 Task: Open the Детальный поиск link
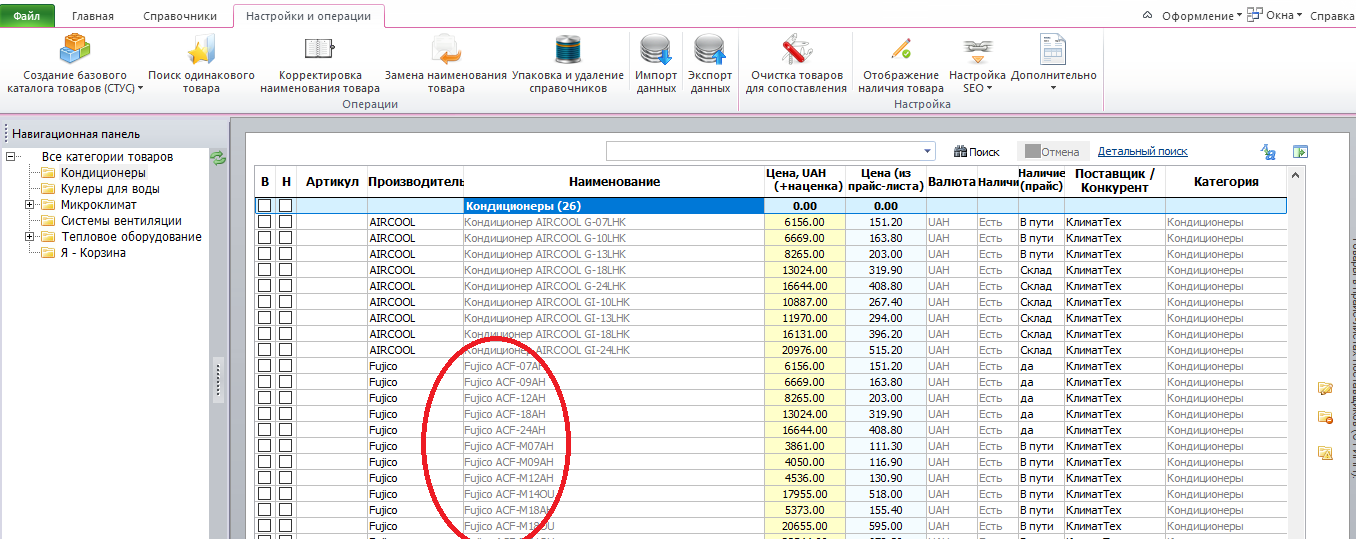click(1143, 151)
